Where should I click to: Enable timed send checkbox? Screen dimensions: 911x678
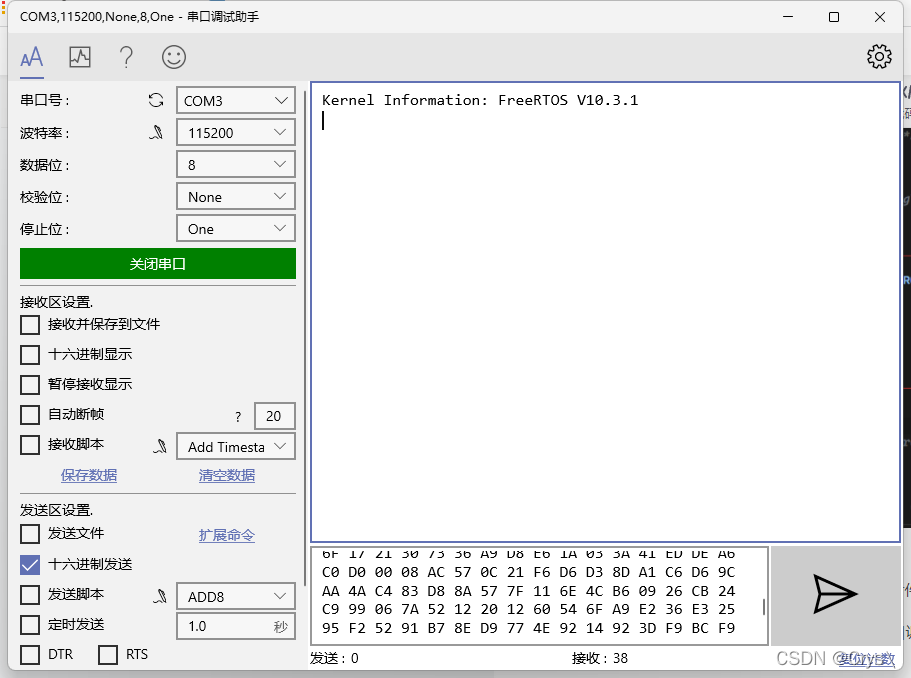click(30, 625)
